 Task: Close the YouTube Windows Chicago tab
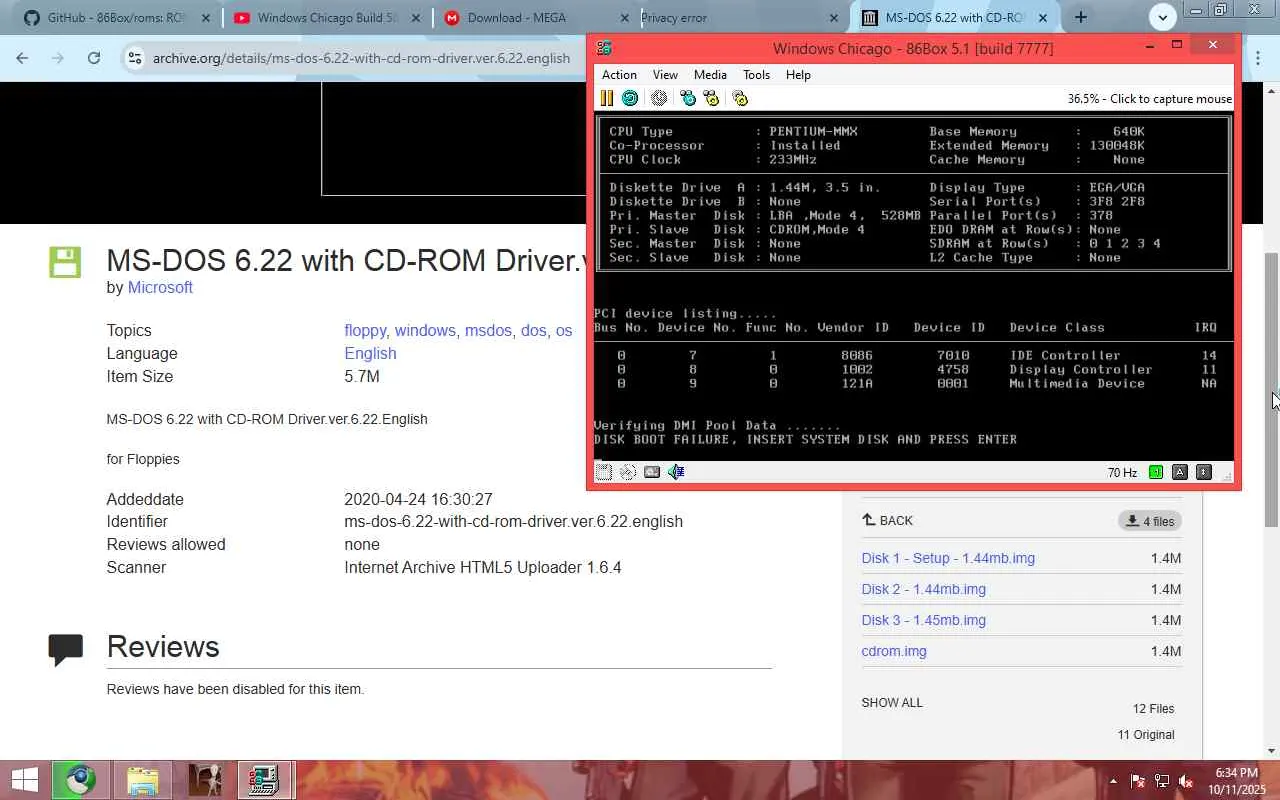click(415, 18)
